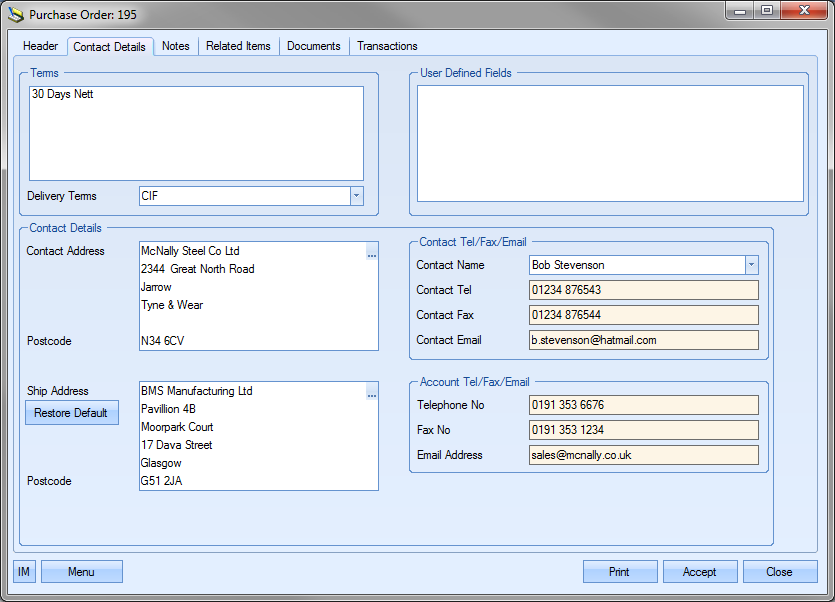
Task: Expand the Delivery Terms dropdown
Action: coord(356,196)
